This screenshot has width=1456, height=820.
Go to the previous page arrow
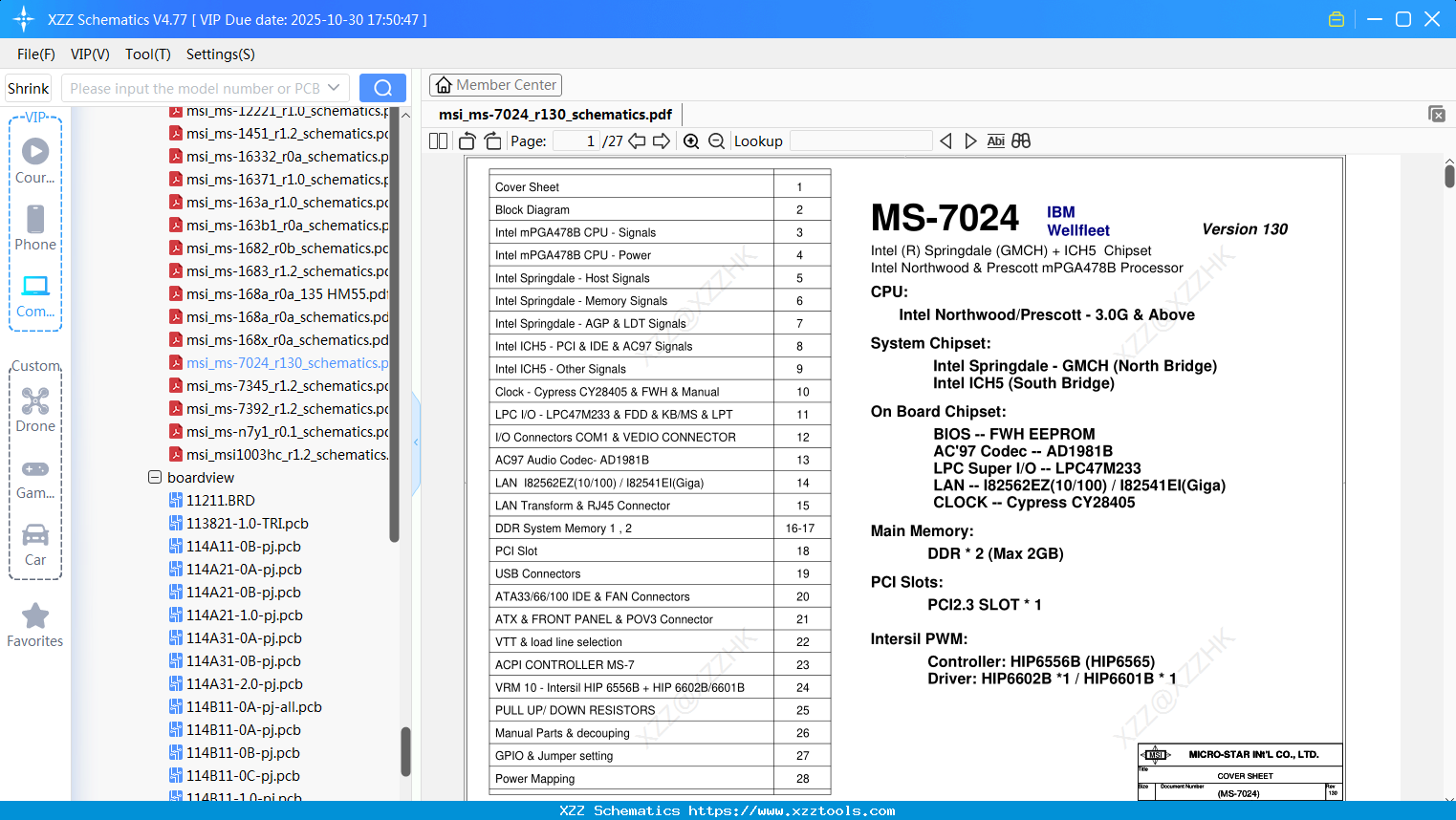637,141
